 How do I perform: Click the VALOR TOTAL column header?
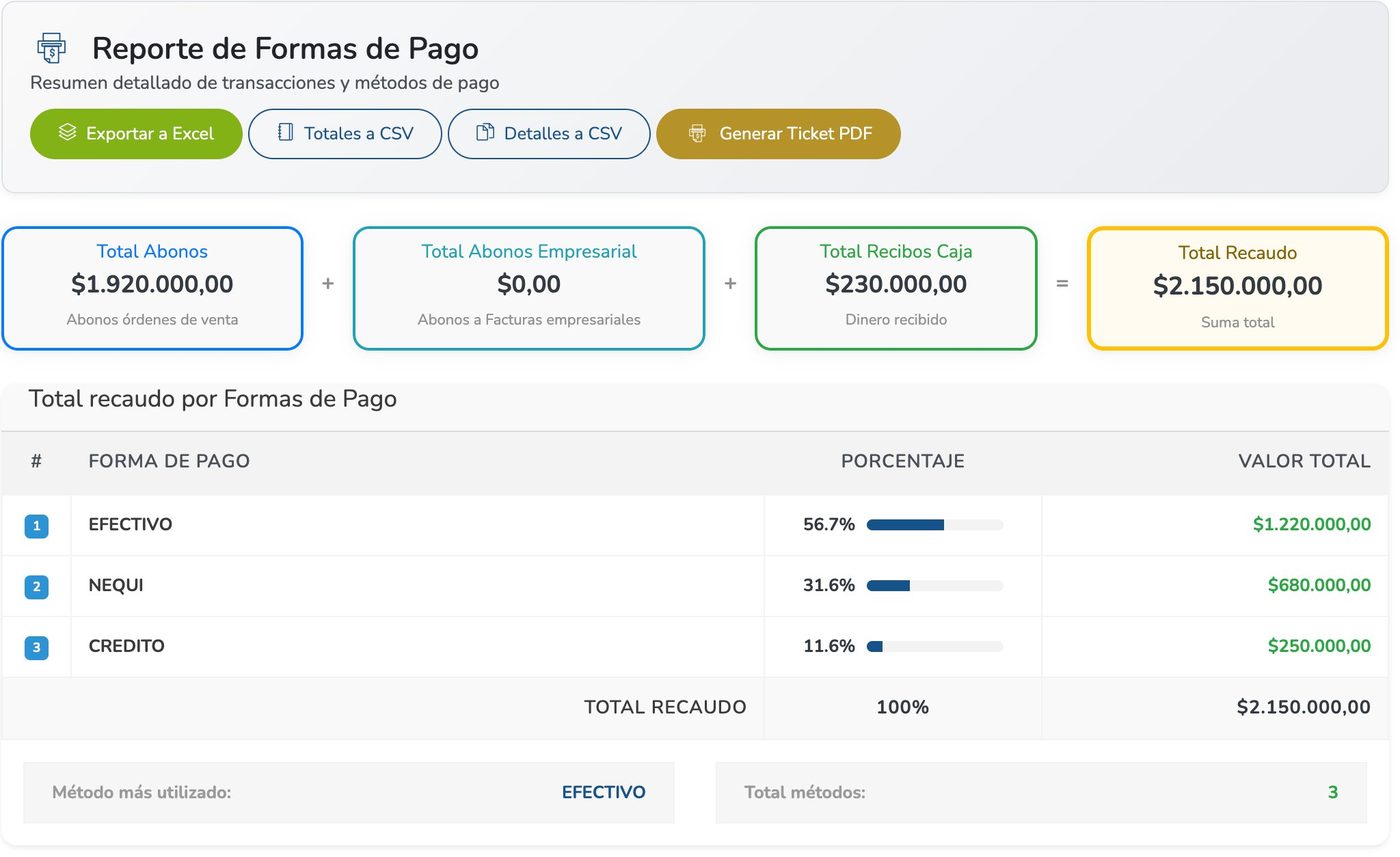click(x=1304, y=461)
